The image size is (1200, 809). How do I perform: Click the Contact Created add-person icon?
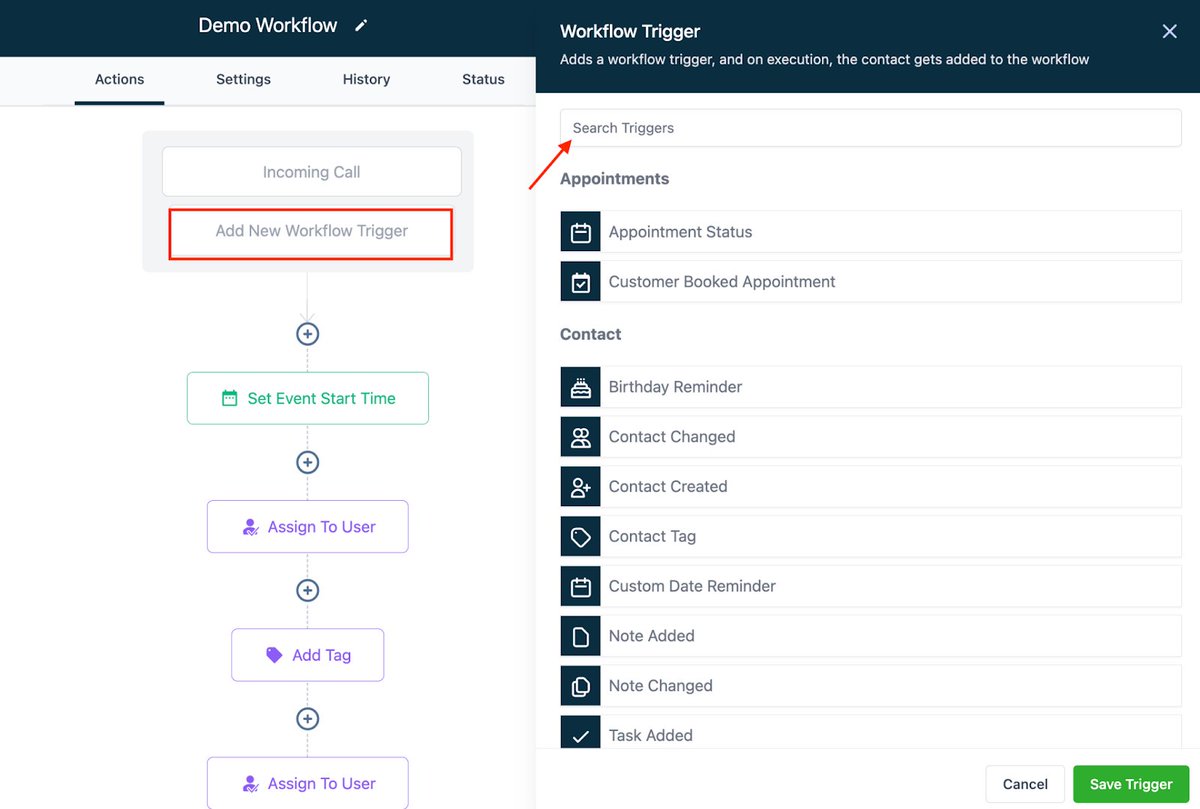click(581, 487)
